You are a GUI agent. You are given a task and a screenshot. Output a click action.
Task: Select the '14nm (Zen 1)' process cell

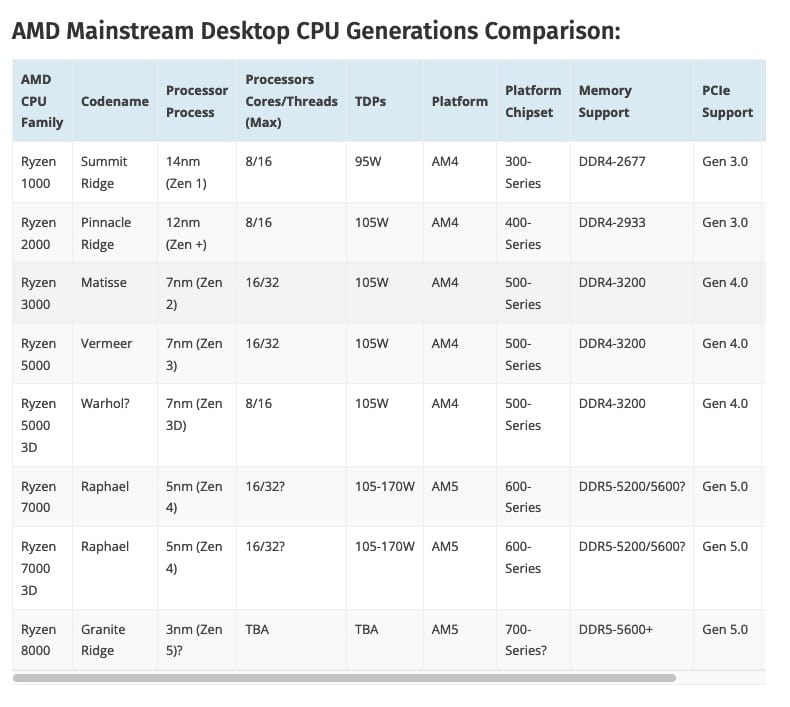coord(197,172)
